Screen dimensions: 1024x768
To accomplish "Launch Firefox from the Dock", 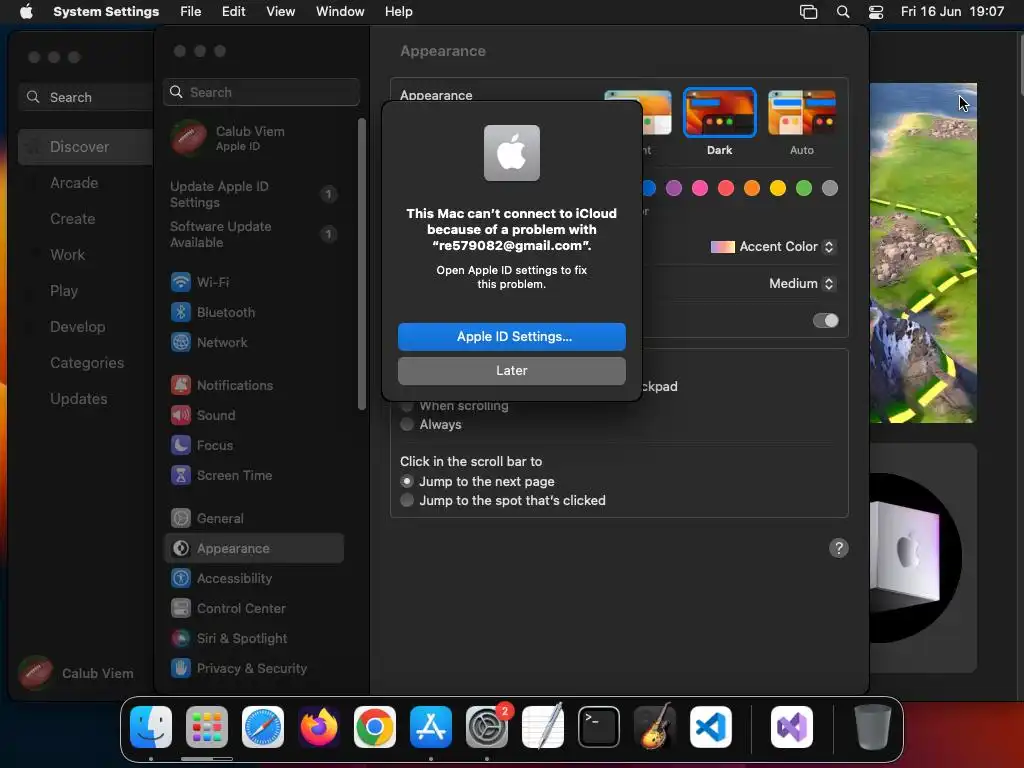I will tap(319, 727).
